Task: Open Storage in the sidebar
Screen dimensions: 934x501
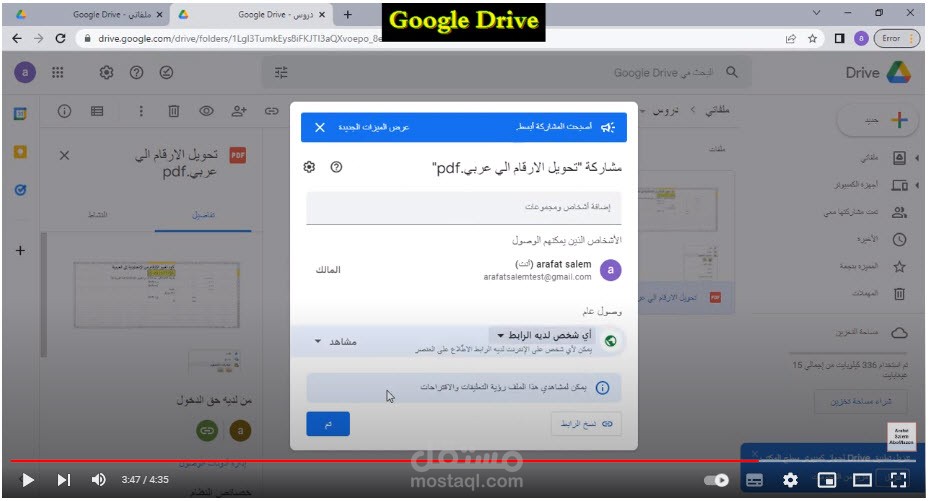Action: 871,332
